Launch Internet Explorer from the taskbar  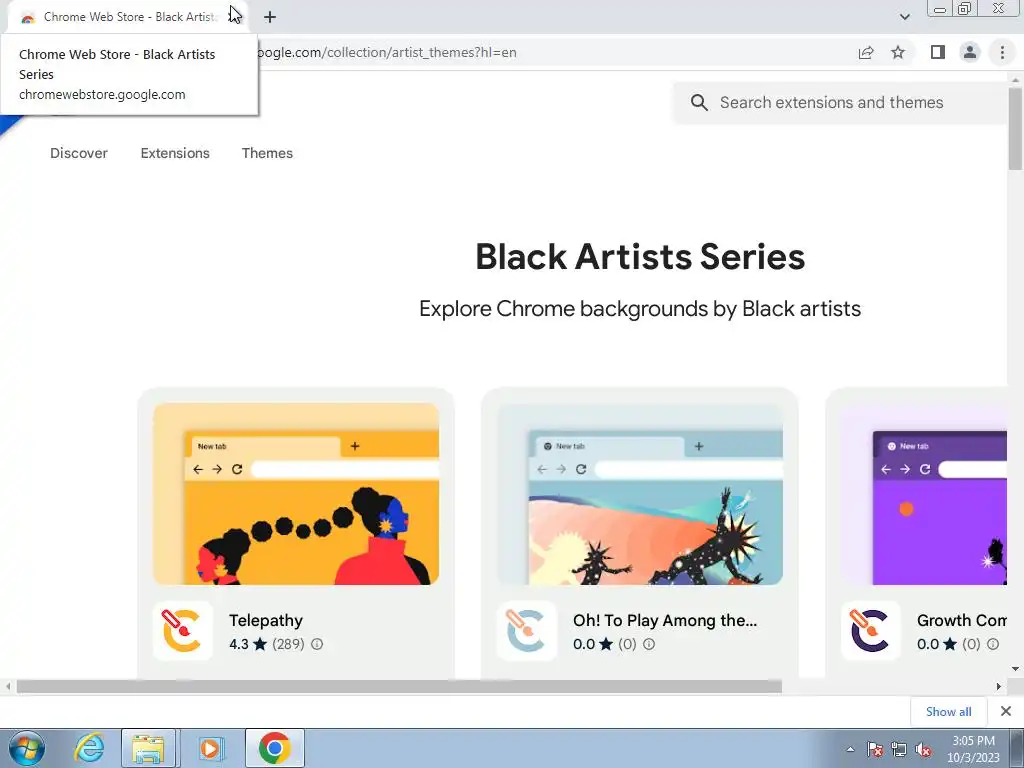pos(89,748)
